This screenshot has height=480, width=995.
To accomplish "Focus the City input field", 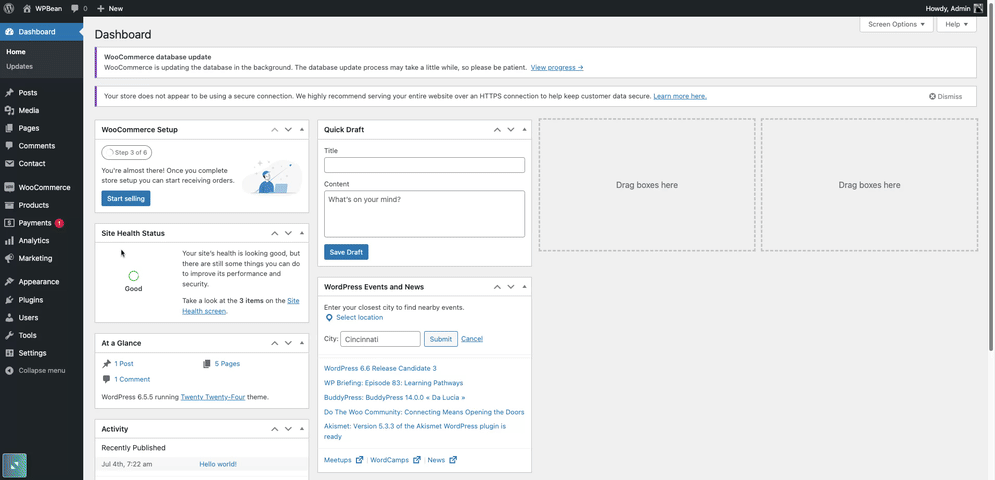I will click(x=381, y=339).
